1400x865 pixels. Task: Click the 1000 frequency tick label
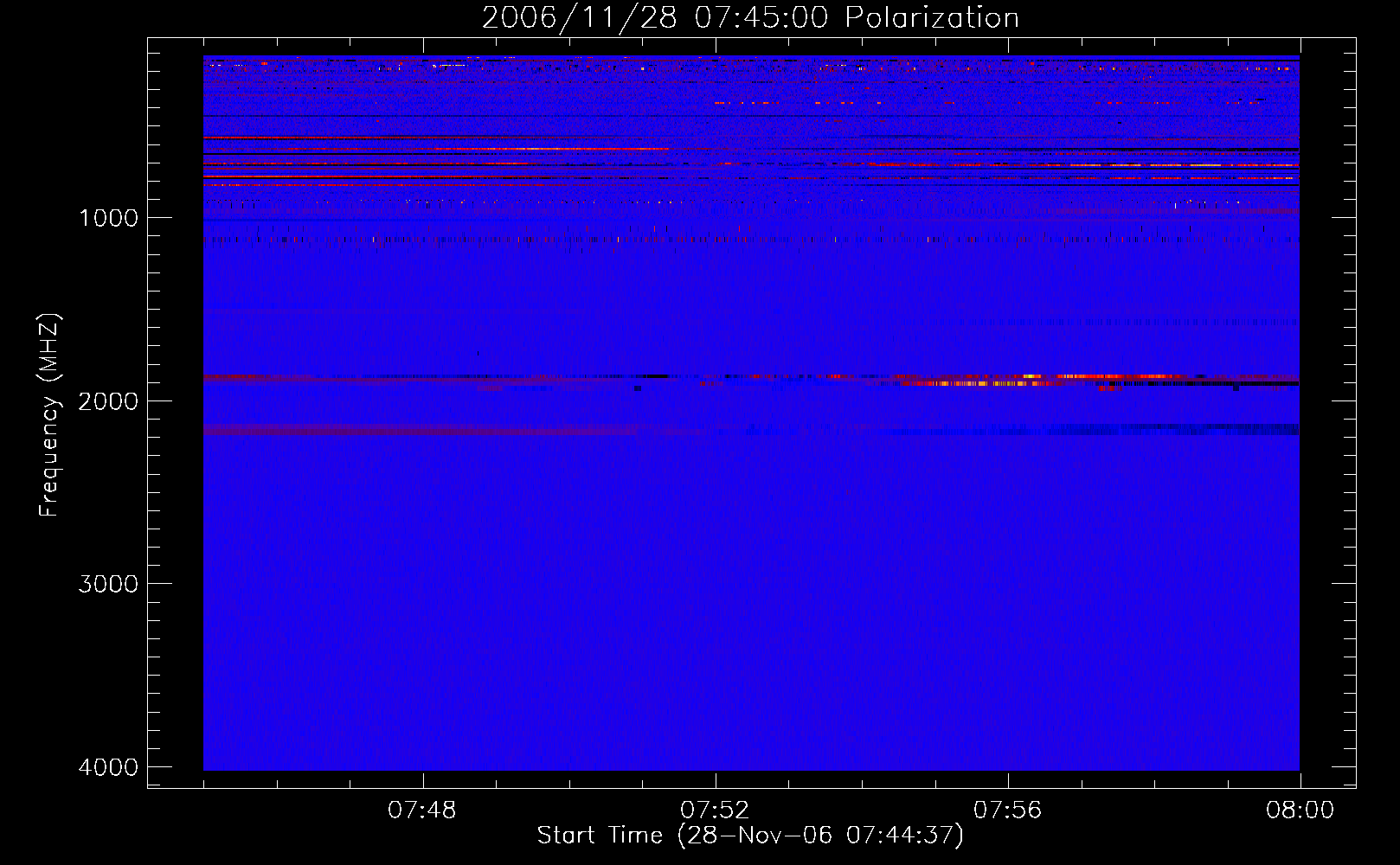pyautogui.click(x=108, y=218)
